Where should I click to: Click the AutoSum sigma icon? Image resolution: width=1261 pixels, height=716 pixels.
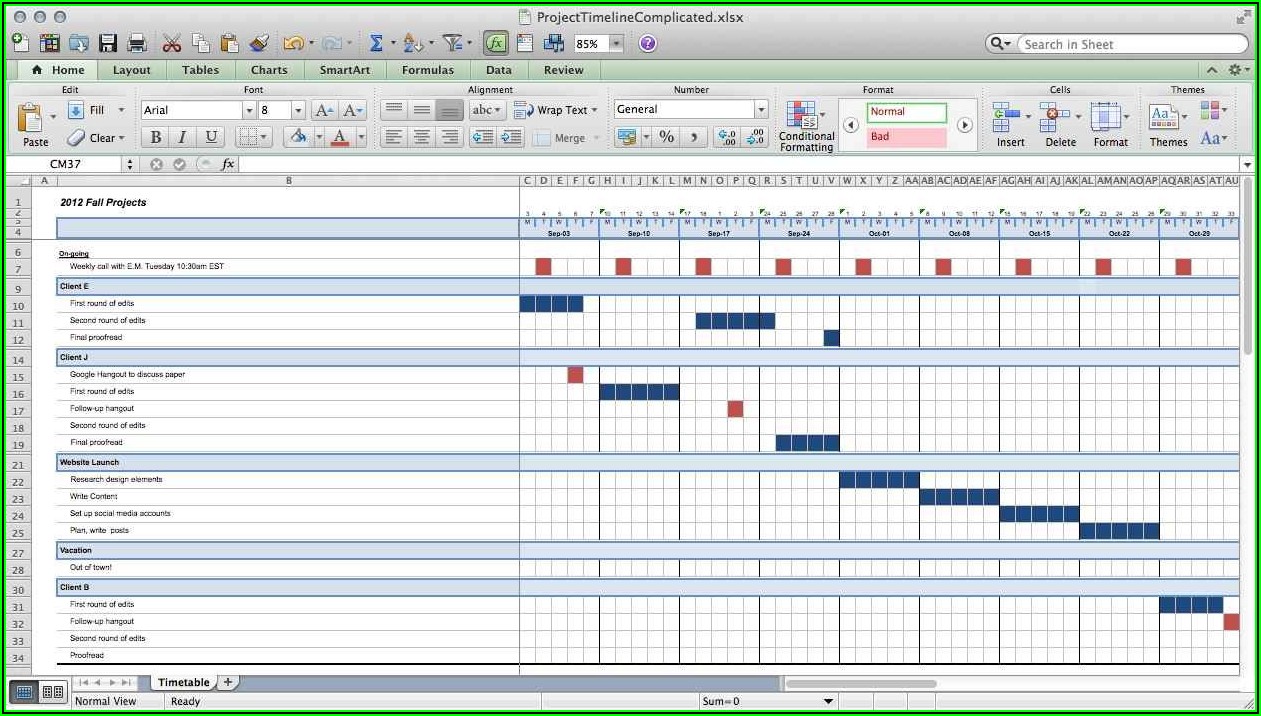(376, 43)
